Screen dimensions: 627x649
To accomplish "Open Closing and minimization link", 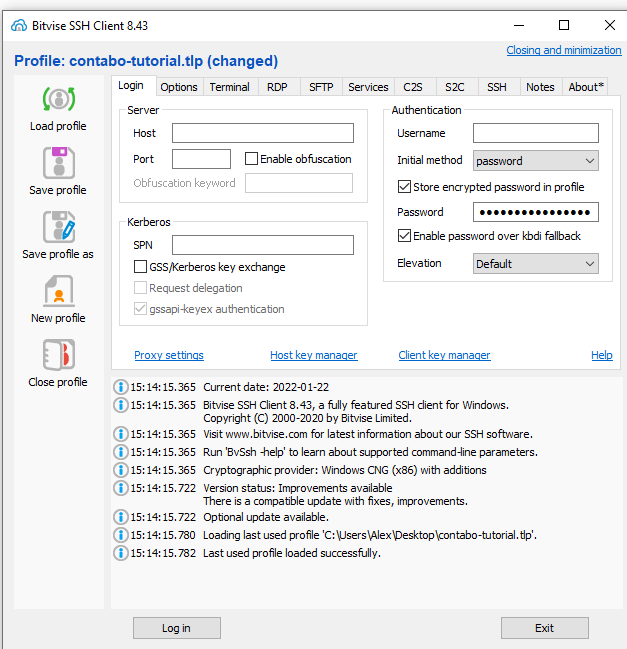I will [x=564, y=50].
